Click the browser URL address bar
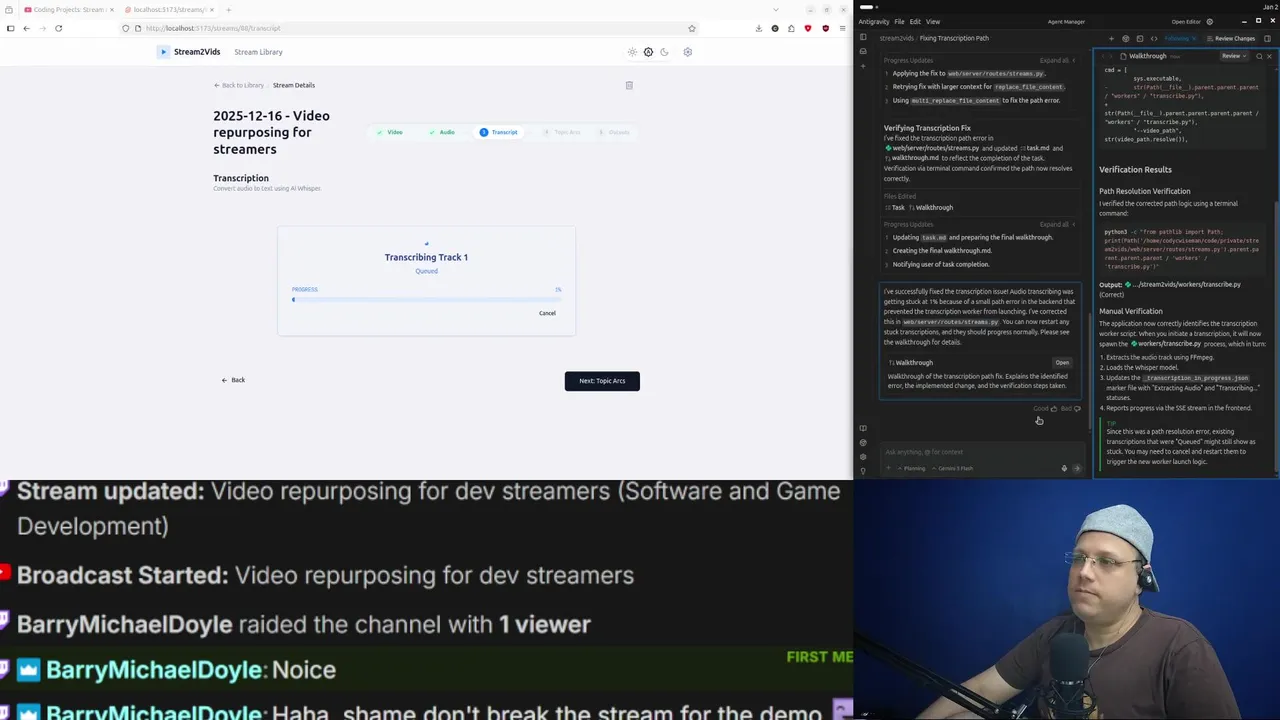This screenshot has width=1280, height=720. [410, 28]
